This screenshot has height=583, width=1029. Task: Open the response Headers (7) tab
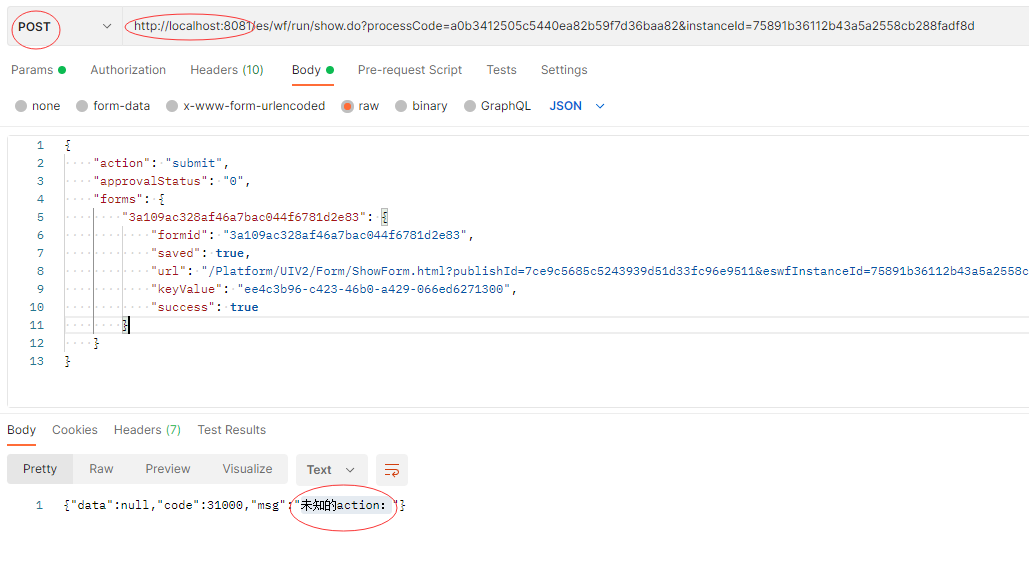click(147, 430)
